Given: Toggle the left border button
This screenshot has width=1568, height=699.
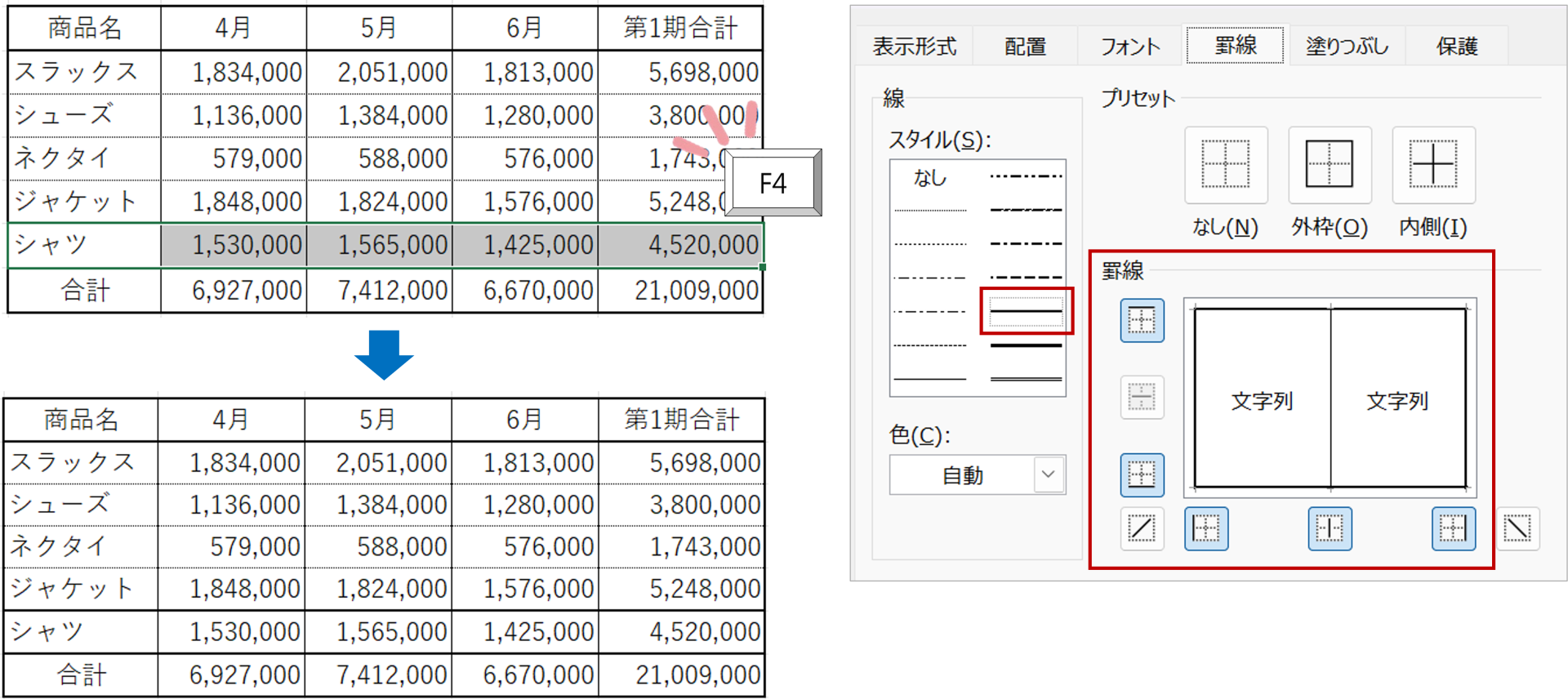Looking at the screenshot, I should pyautogui.click(x=1205, y=528).
